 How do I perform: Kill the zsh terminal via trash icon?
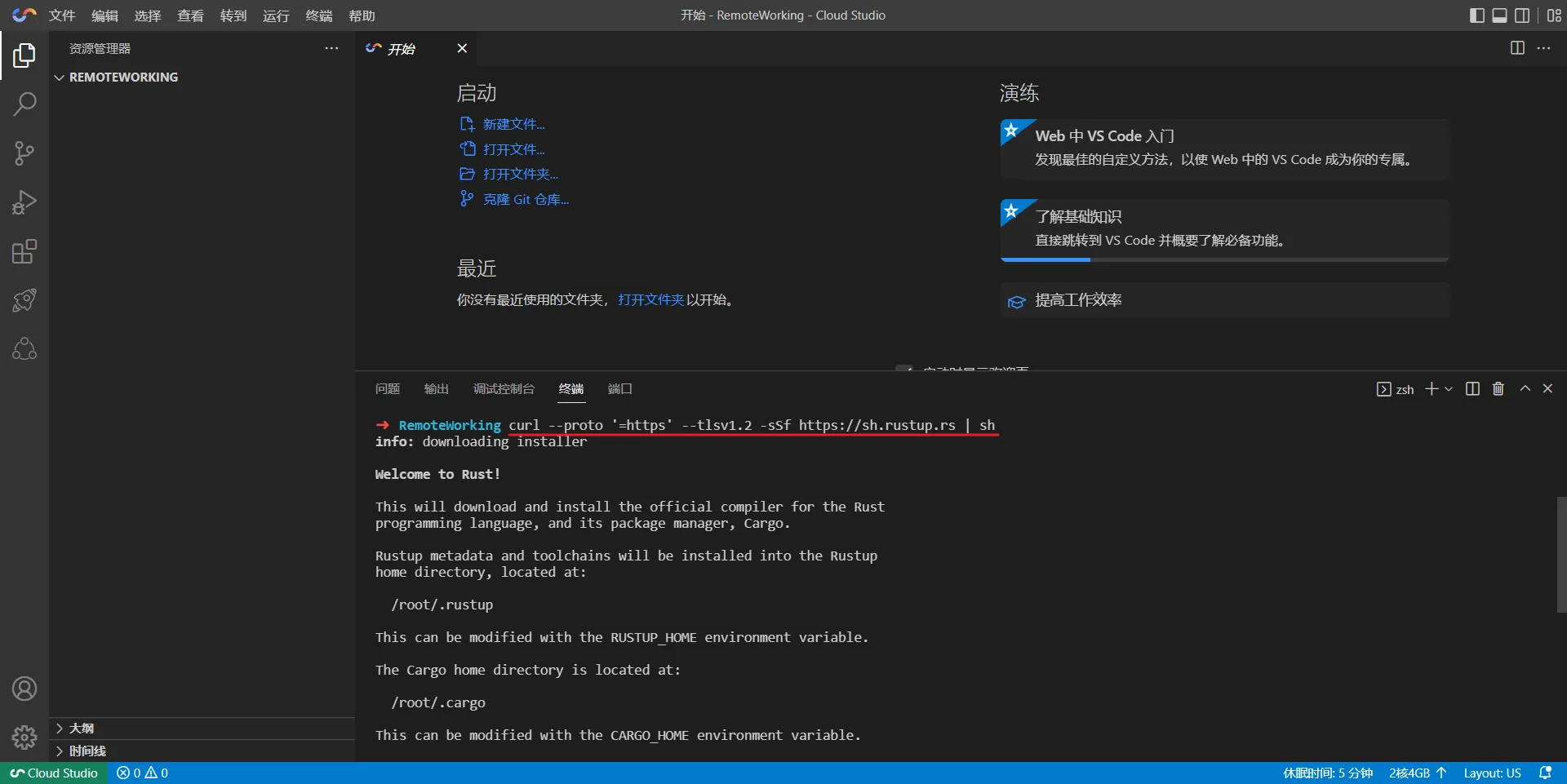click(x=1498, y=389)
